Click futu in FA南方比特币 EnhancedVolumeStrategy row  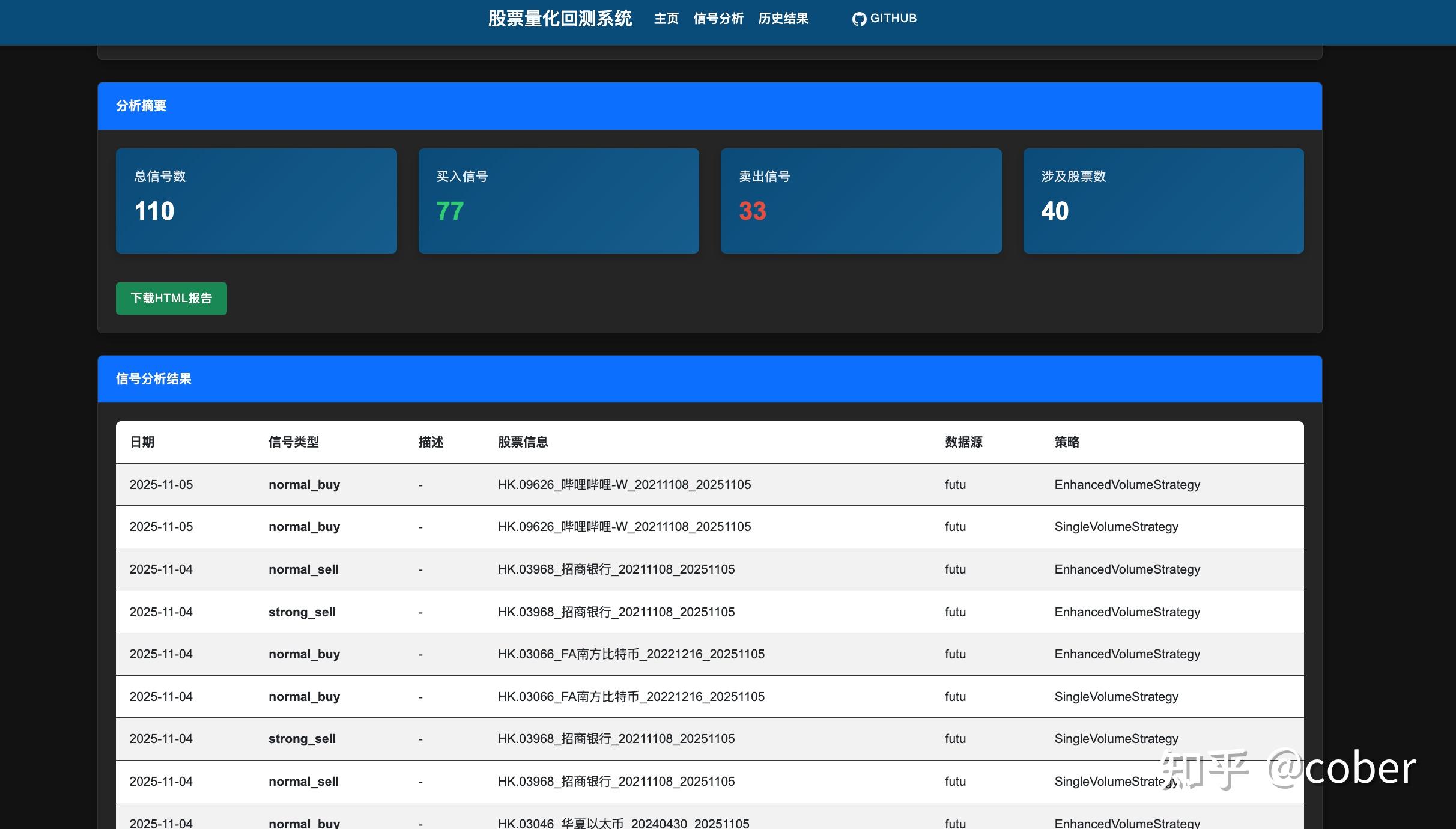coord(956,654)
